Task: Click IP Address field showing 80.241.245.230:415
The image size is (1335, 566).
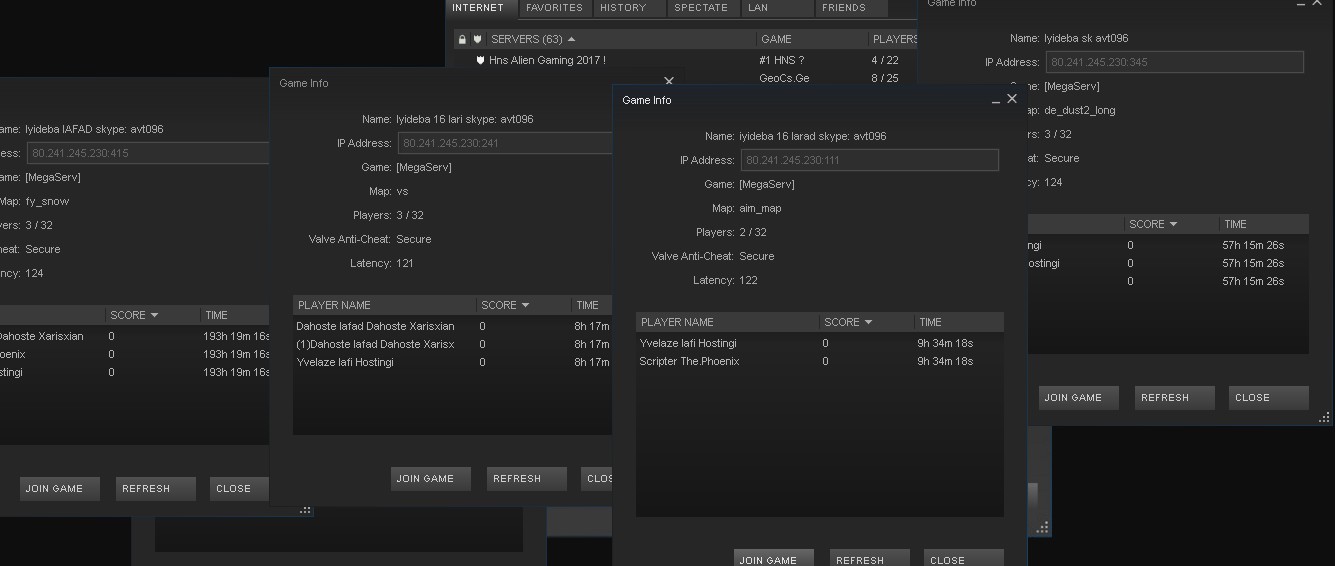Action: point(148,153)
